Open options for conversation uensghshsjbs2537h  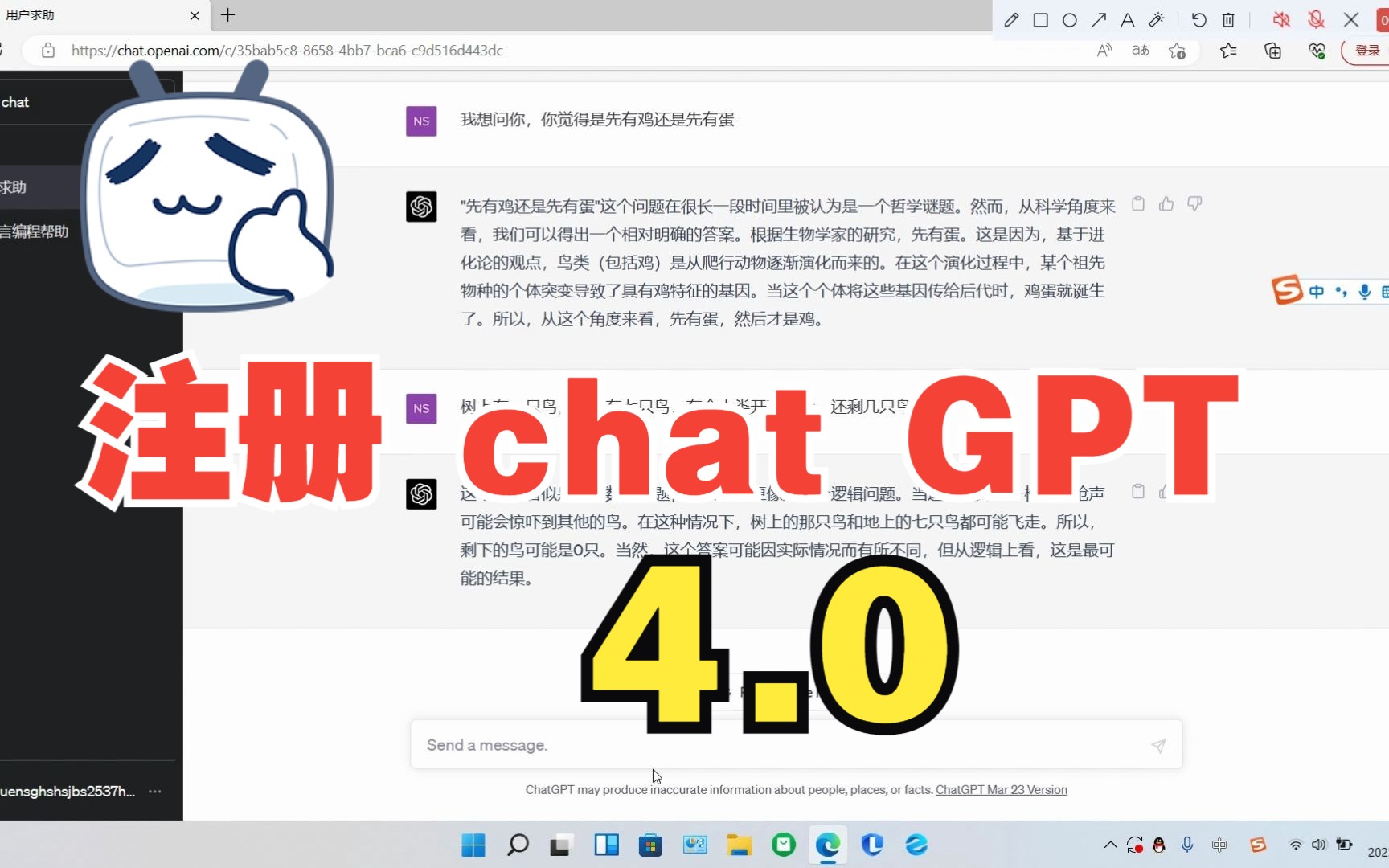click(x=154, y=792)
